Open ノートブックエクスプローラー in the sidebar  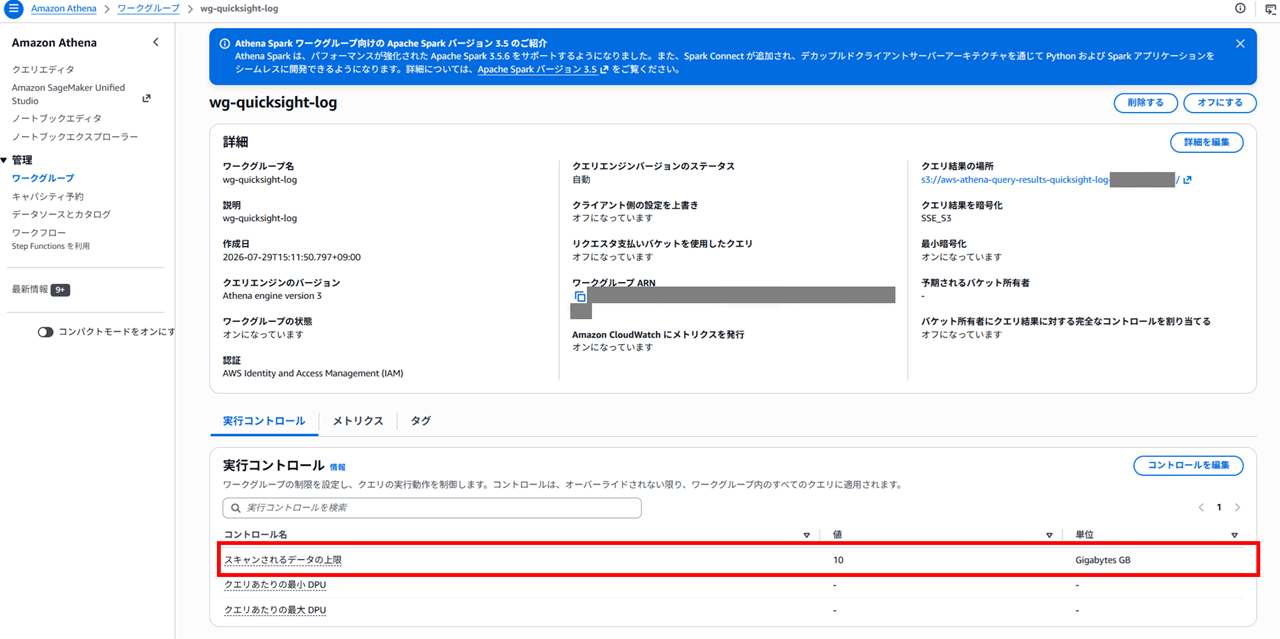tap(75, 137)
